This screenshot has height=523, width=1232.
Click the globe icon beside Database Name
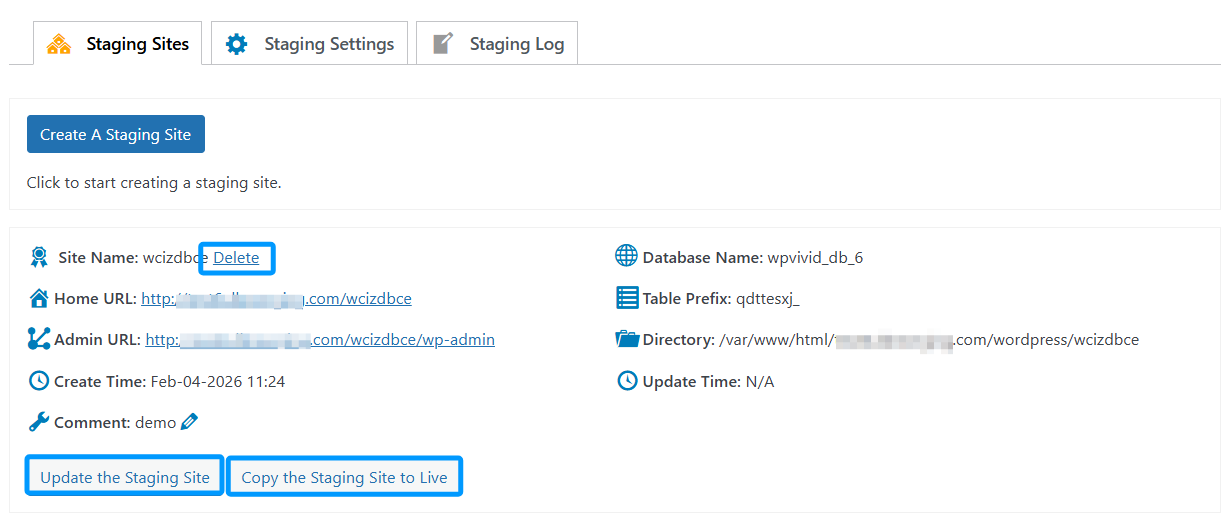tap(626, 257)
